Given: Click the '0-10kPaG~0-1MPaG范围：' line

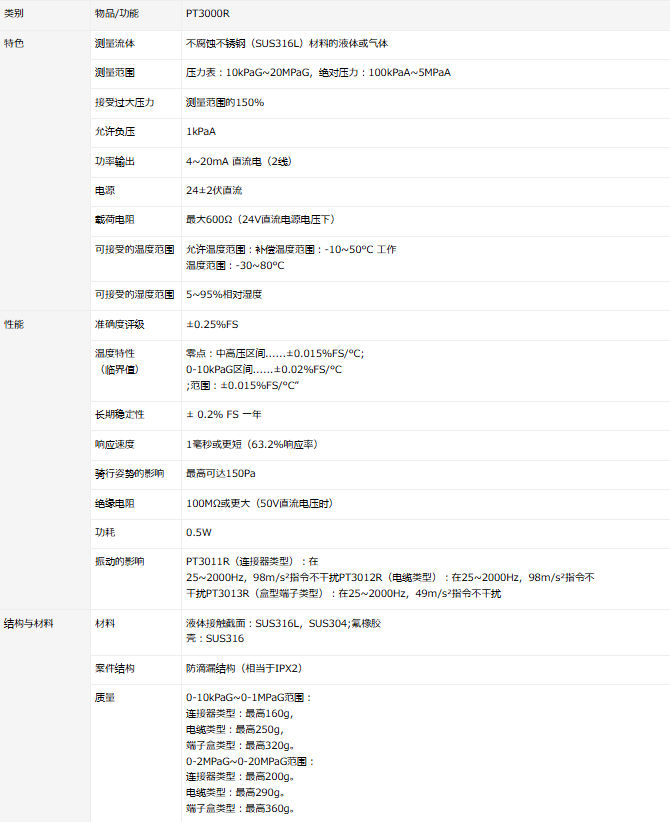Looking at the screenshot, I should click(249, 698).
